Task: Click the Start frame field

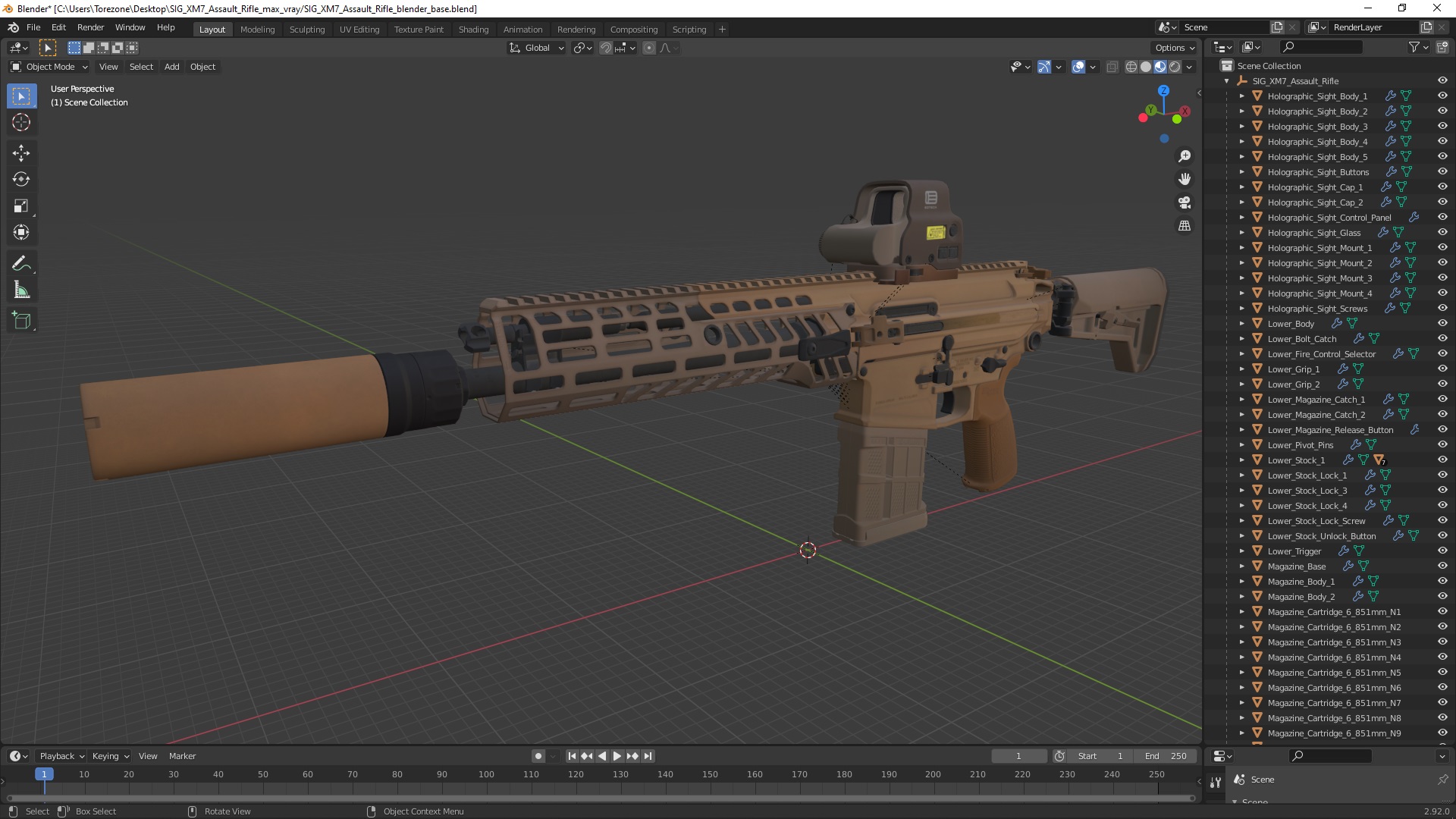Action: click(x=1100, y=756)
